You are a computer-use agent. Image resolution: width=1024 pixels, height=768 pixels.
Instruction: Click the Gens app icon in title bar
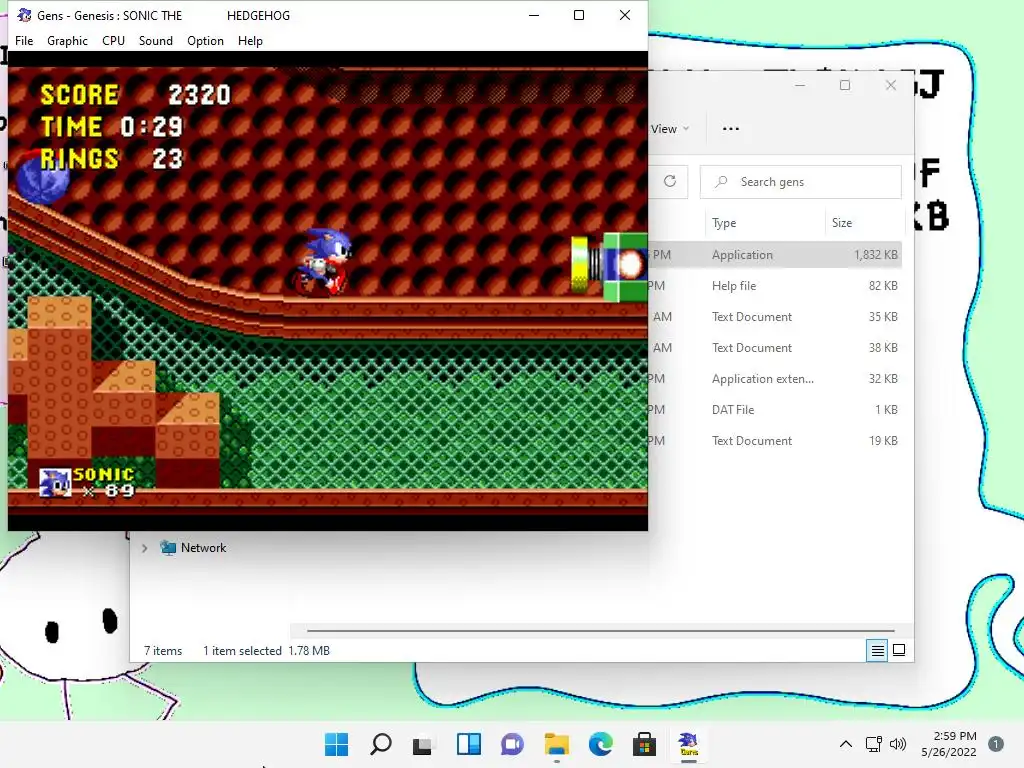(x=24, y=15)
